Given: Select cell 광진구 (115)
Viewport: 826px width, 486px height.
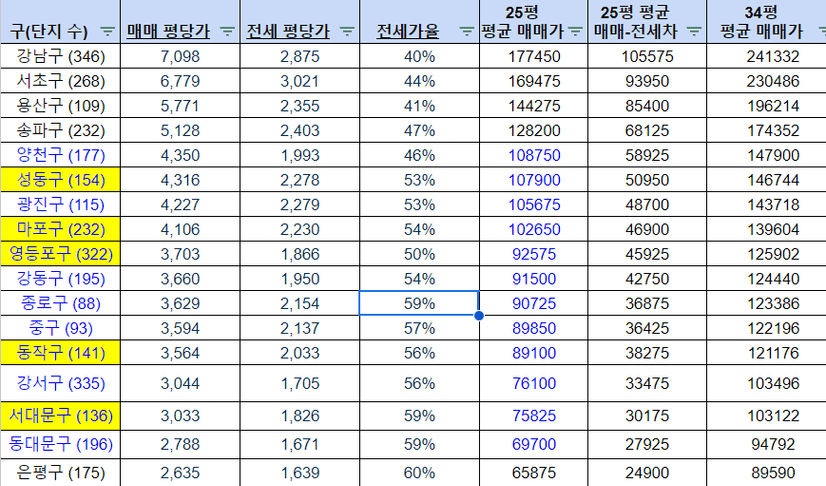Looking at the screenshot, I should (61, 204).
